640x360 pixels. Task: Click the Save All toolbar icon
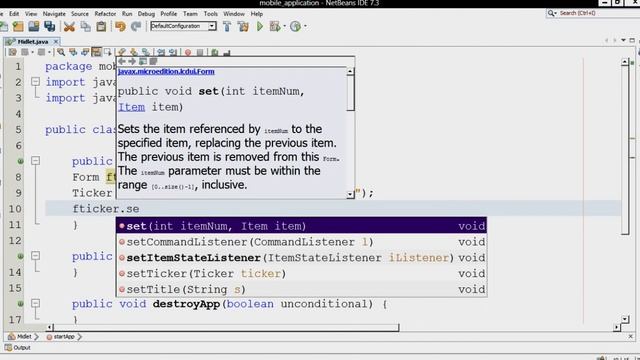pyautogui.click(x=50, y=27)
